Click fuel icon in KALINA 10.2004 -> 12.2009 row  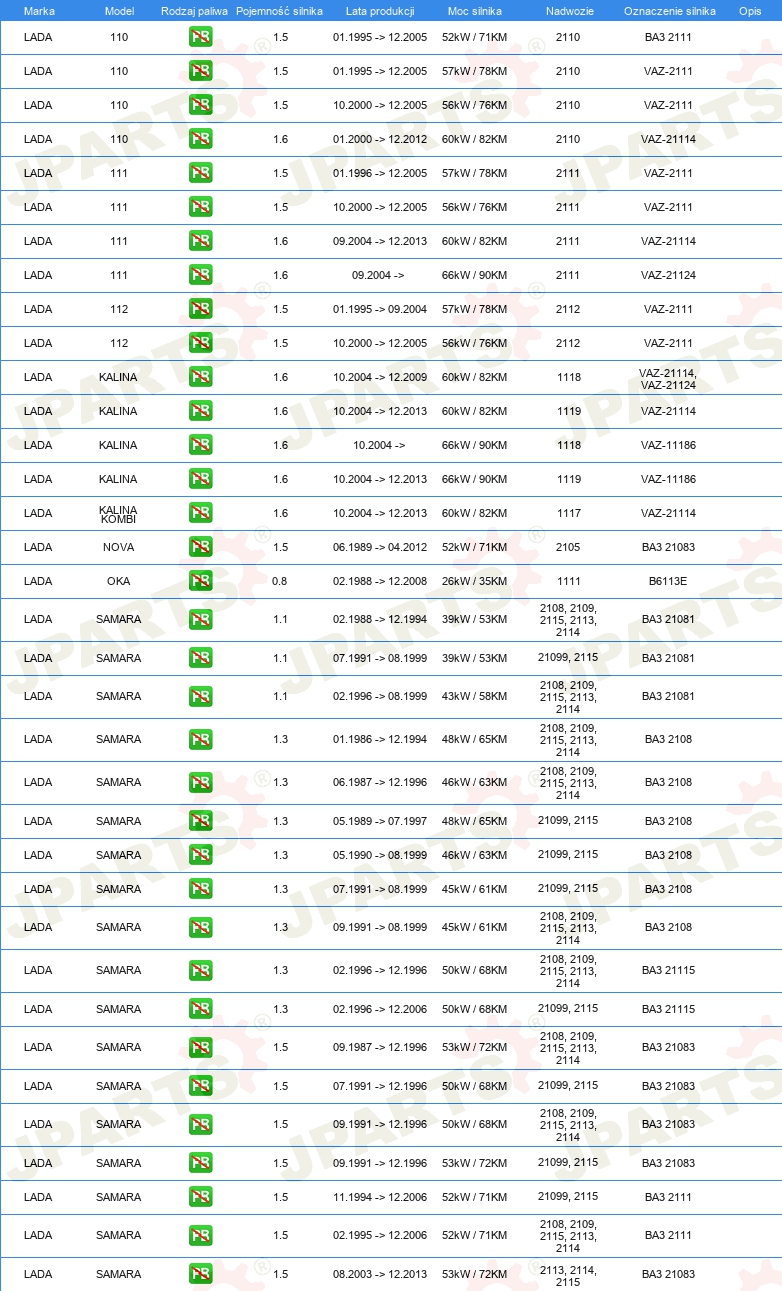pos(200,378)
